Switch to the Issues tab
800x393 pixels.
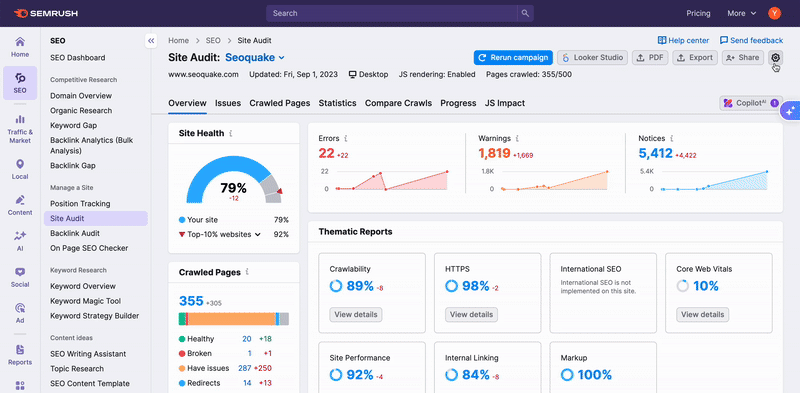point(228,103)
